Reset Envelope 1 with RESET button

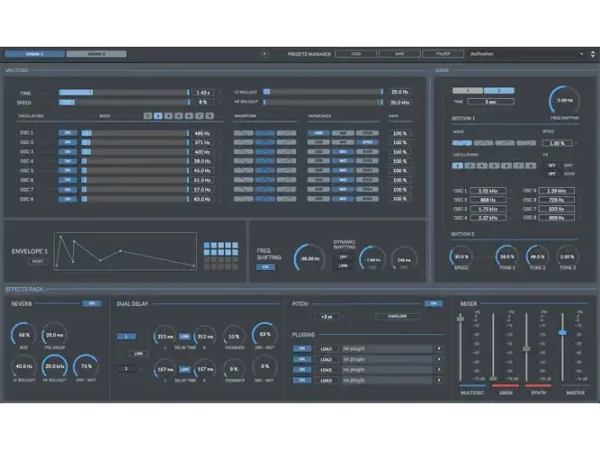point(38,261)
